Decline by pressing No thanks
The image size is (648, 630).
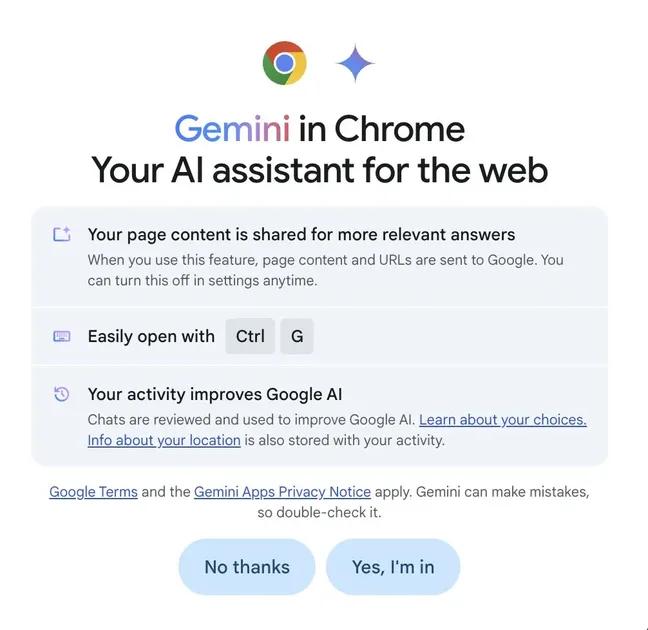click(x=247, y=567)
